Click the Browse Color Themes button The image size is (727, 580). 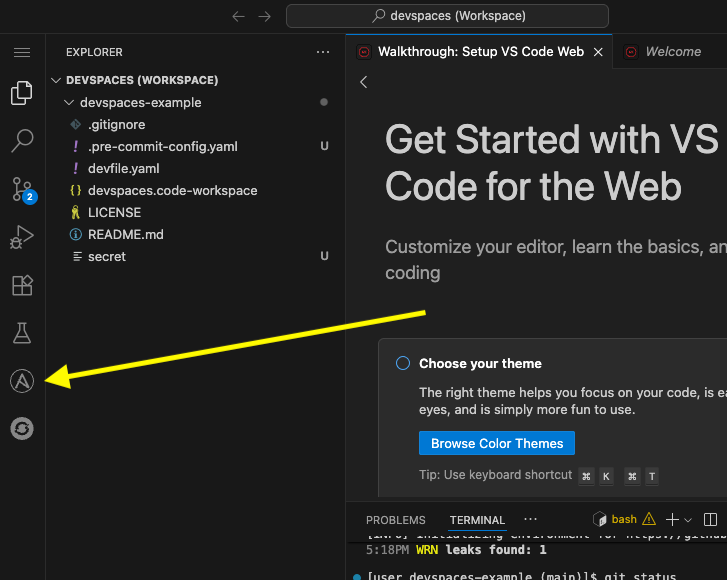tap(497, 443)
